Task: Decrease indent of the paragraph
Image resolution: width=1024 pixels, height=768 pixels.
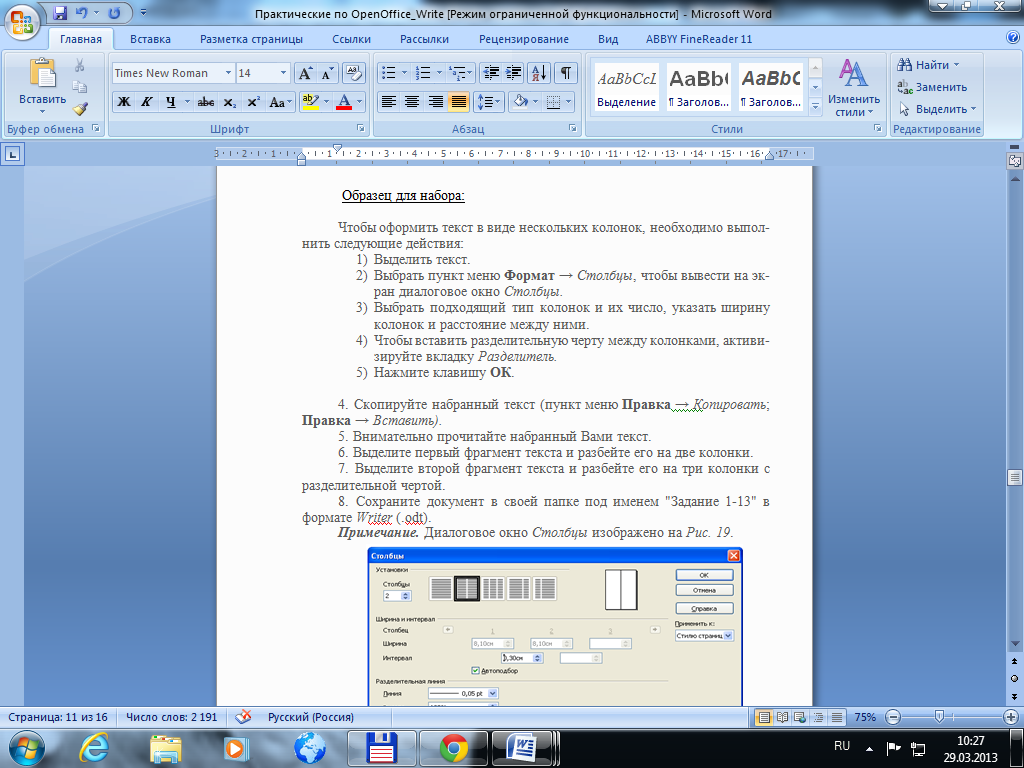Action: point(491,73)
